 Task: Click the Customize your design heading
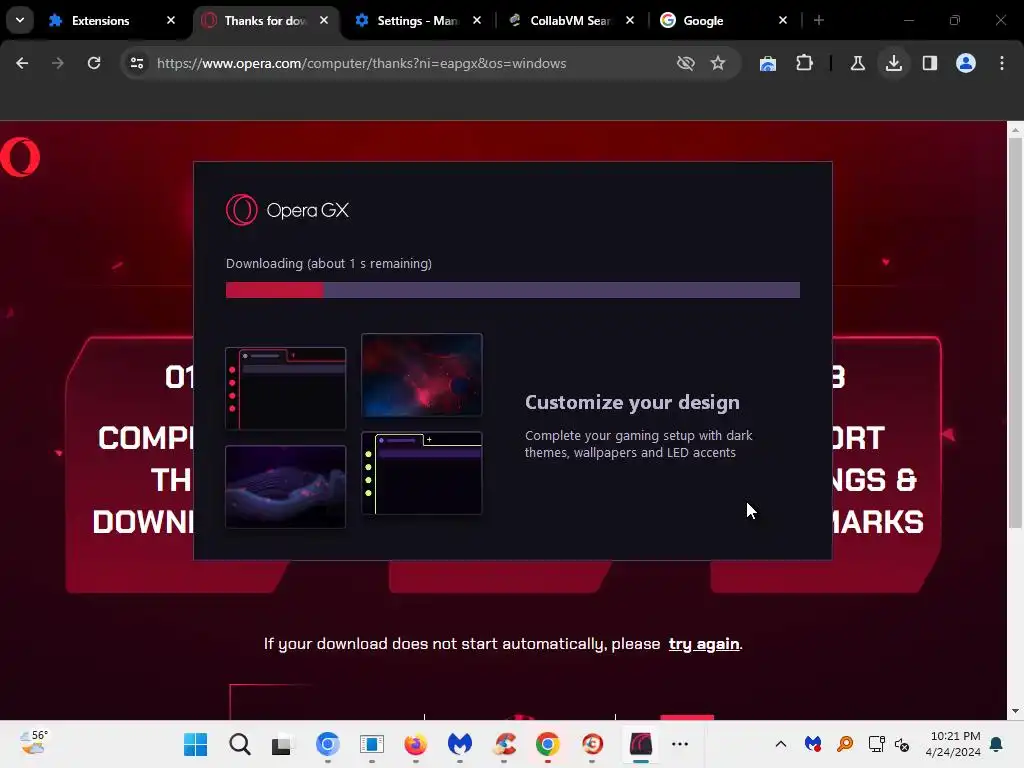[x=632, y=402]
